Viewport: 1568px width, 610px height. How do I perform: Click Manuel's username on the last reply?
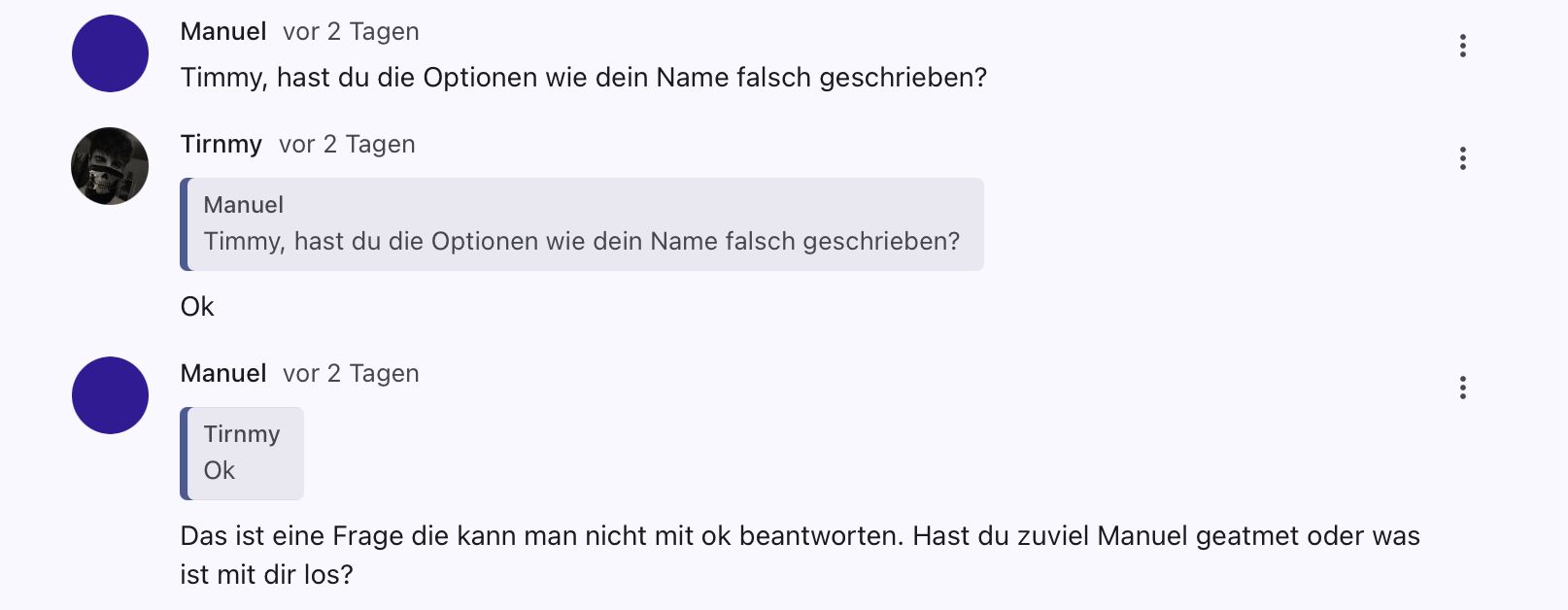[x=223, y=374]
